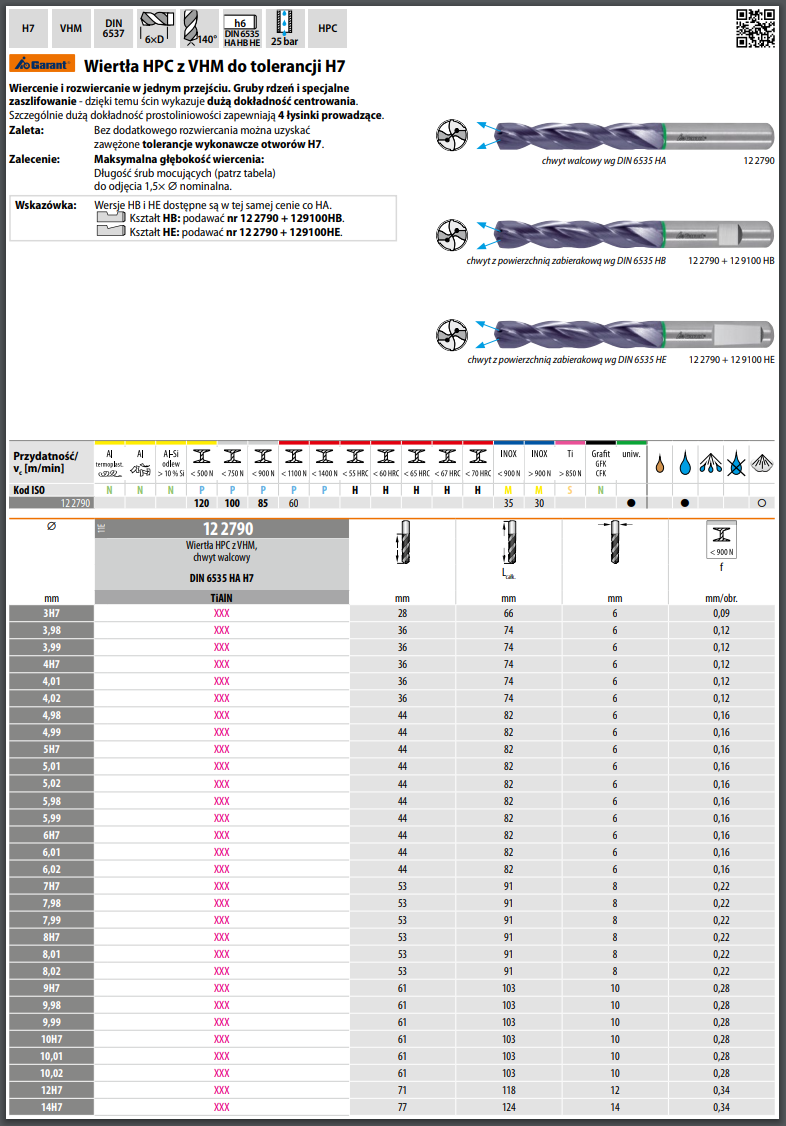Click the spray mist cooling icon
This screenshot has width=786, height=1126.
click(711, 463)
